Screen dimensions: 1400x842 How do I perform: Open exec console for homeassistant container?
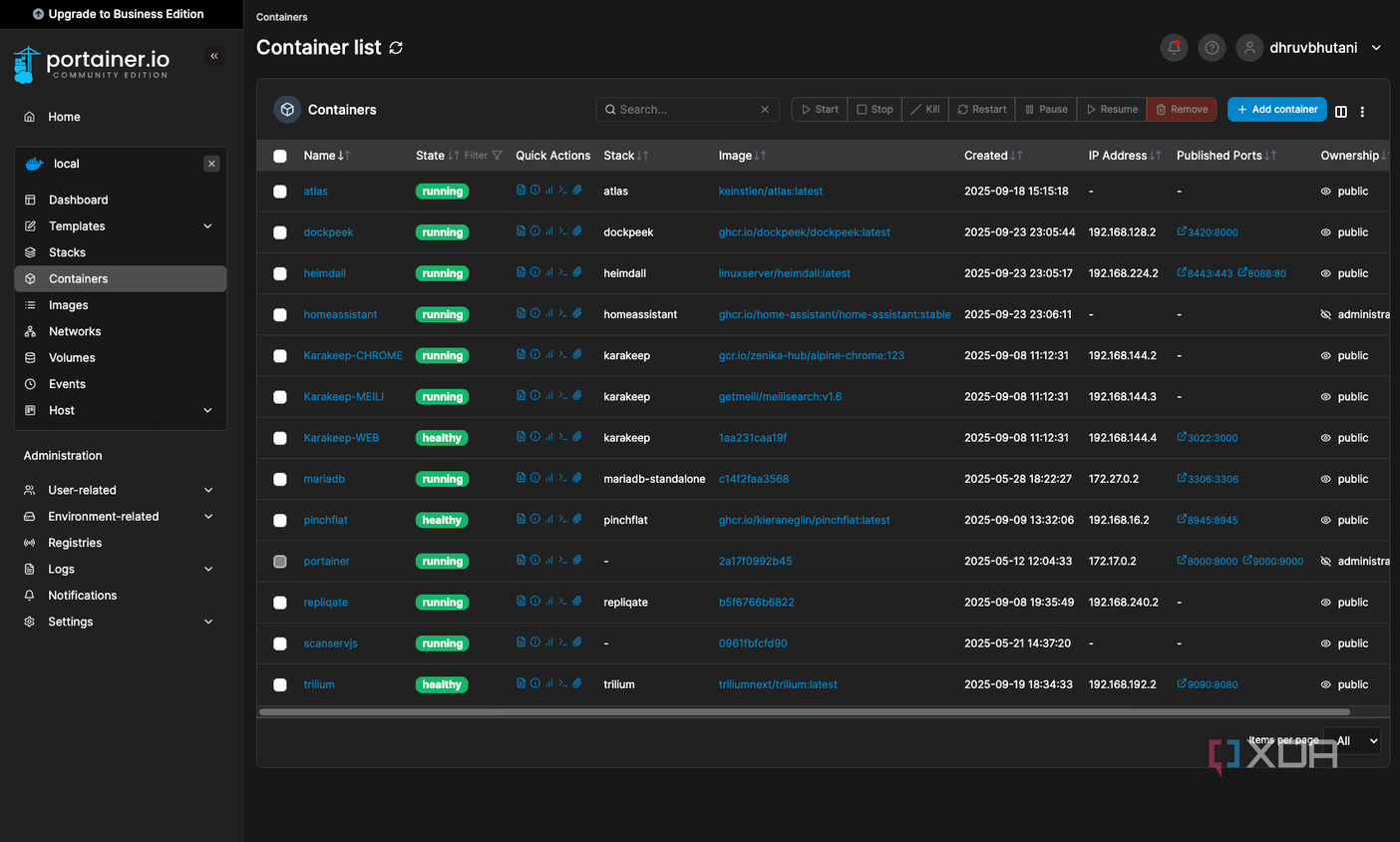click(562, 313)
